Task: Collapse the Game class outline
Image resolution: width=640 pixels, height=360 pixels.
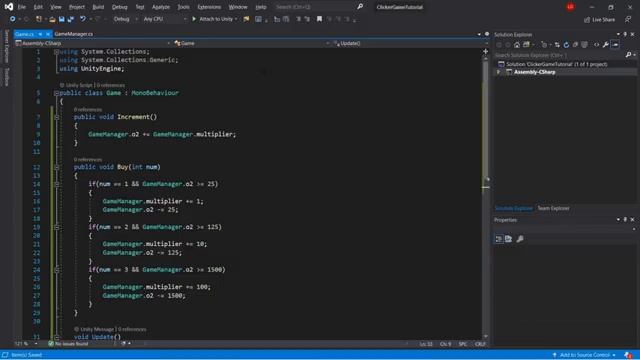Action: point(57,93)
